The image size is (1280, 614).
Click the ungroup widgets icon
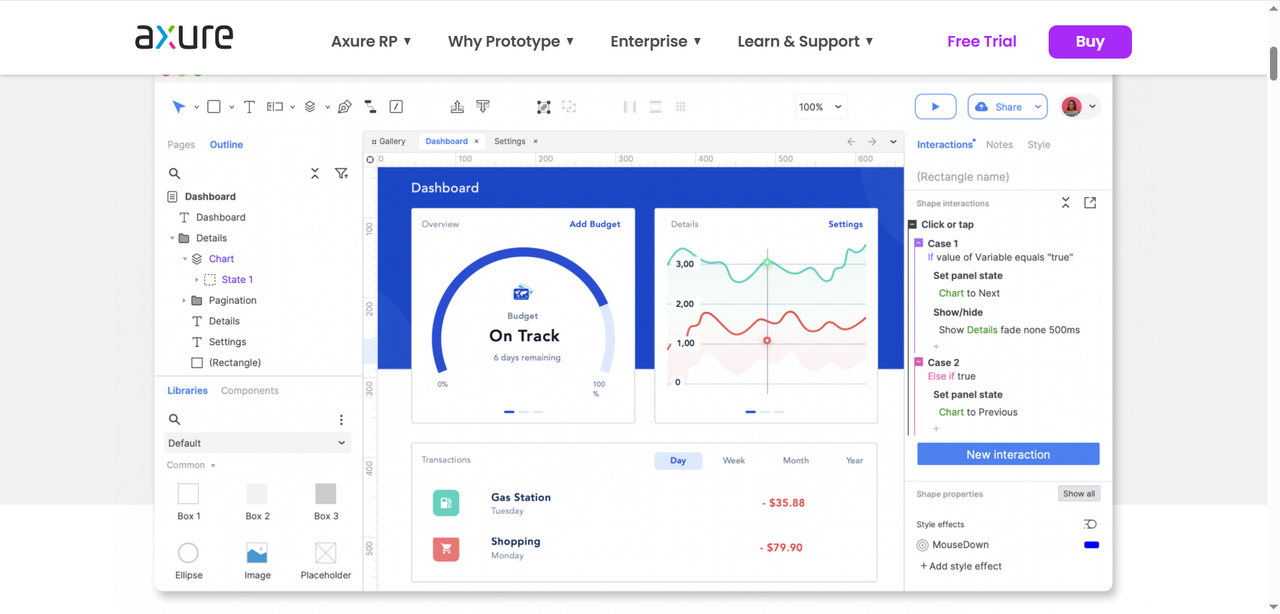[569, 107]
